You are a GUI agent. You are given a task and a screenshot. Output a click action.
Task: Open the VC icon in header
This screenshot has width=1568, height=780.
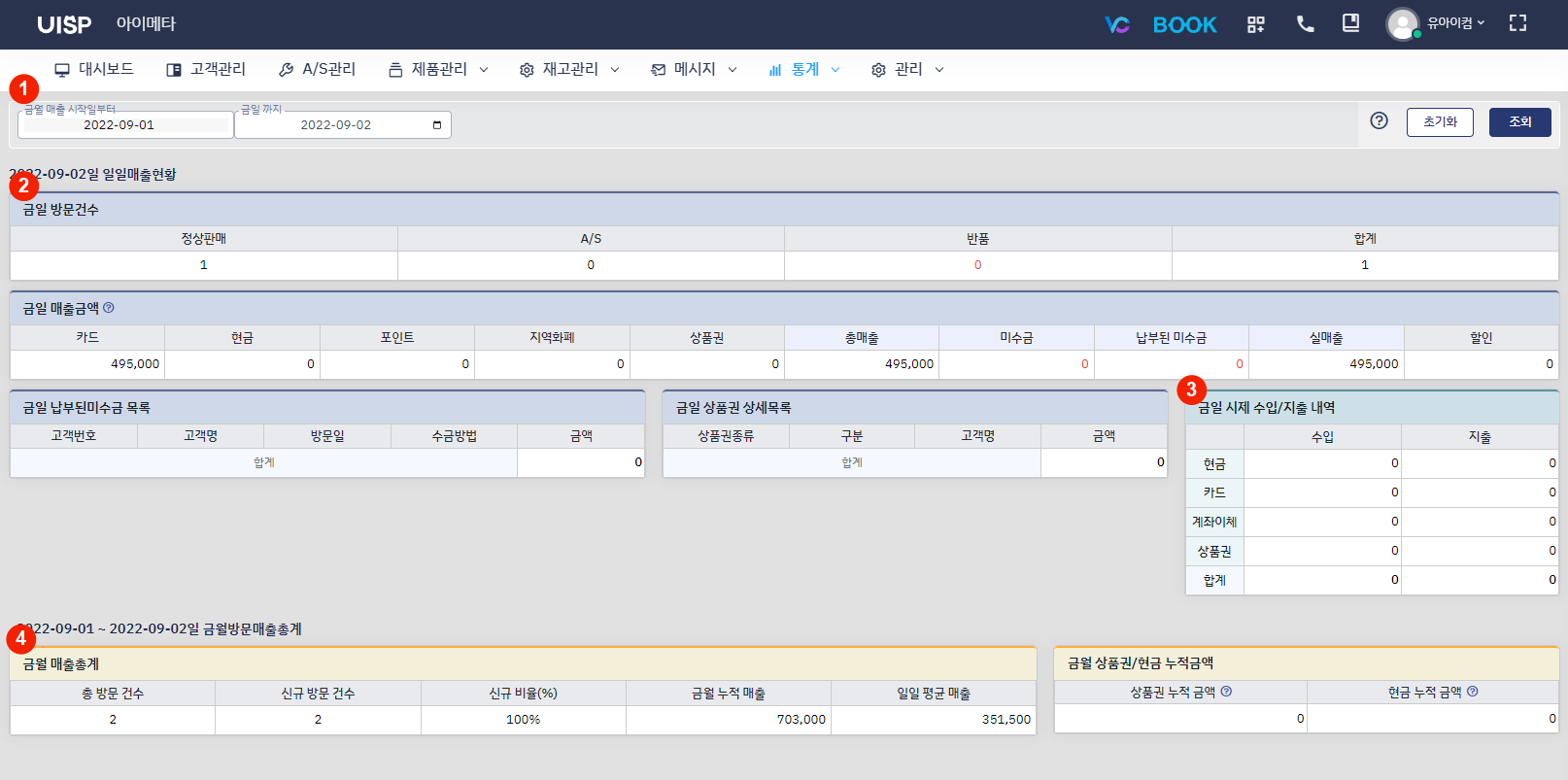[x=1117, y=24]
